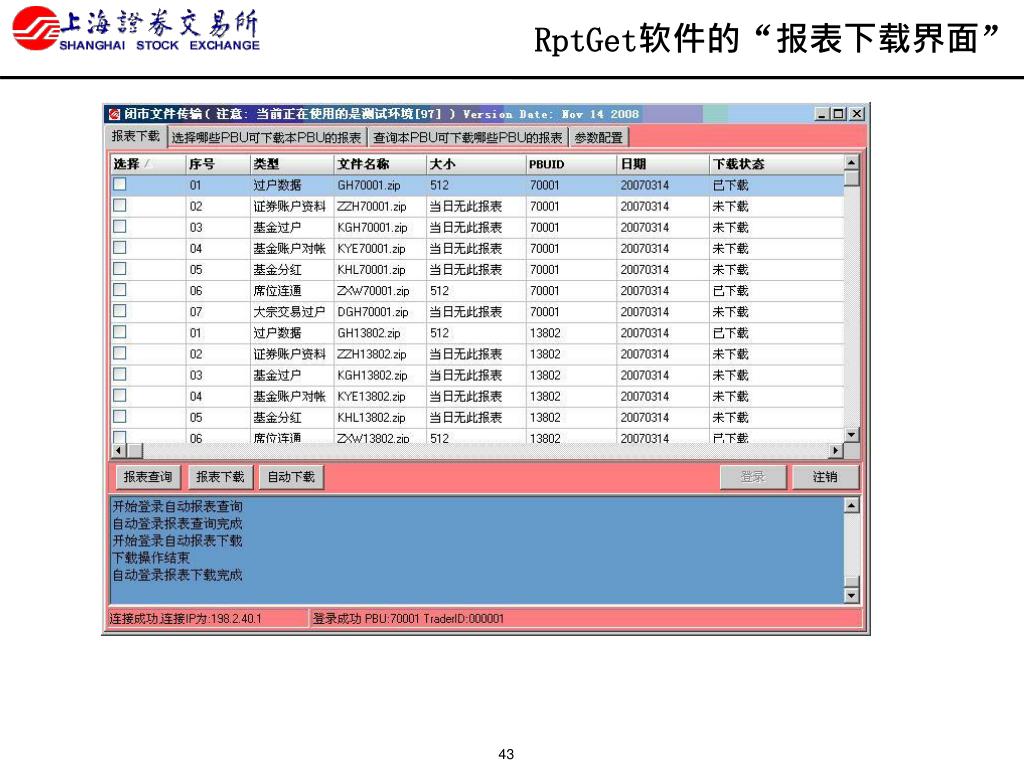Screen dimensions: 1024x768
Task: Click log line 自动登录报表下载完成
Action: click(x=177, y=575)
